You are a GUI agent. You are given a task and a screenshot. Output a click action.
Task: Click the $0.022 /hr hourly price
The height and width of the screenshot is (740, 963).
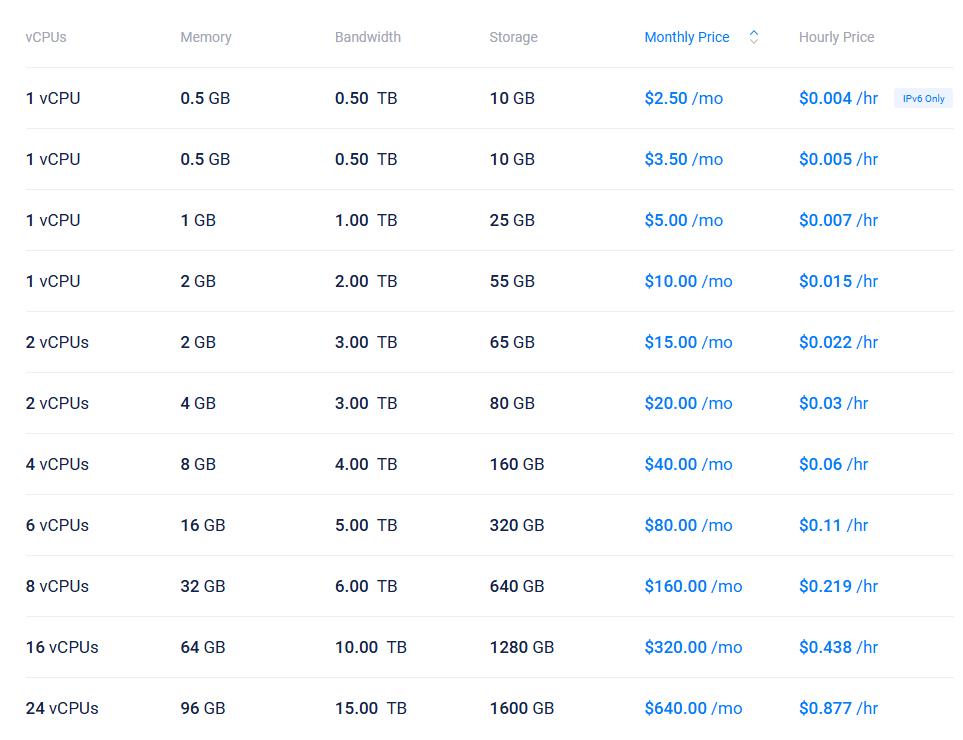(838, 342)
